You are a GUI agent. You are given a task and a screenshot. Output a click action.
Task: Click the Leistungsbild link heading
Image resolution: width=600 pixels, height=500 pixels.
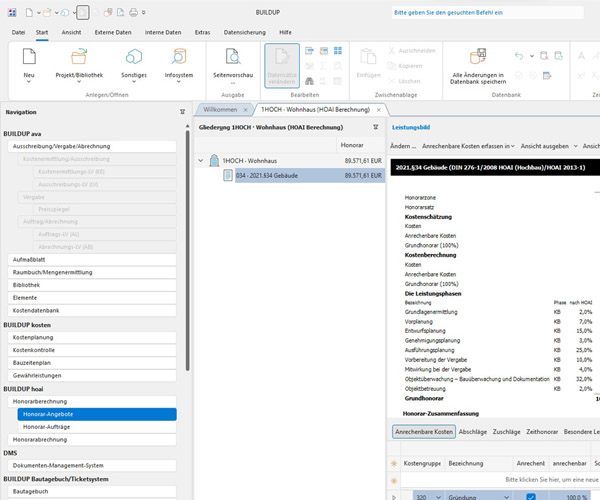(411, 127)
